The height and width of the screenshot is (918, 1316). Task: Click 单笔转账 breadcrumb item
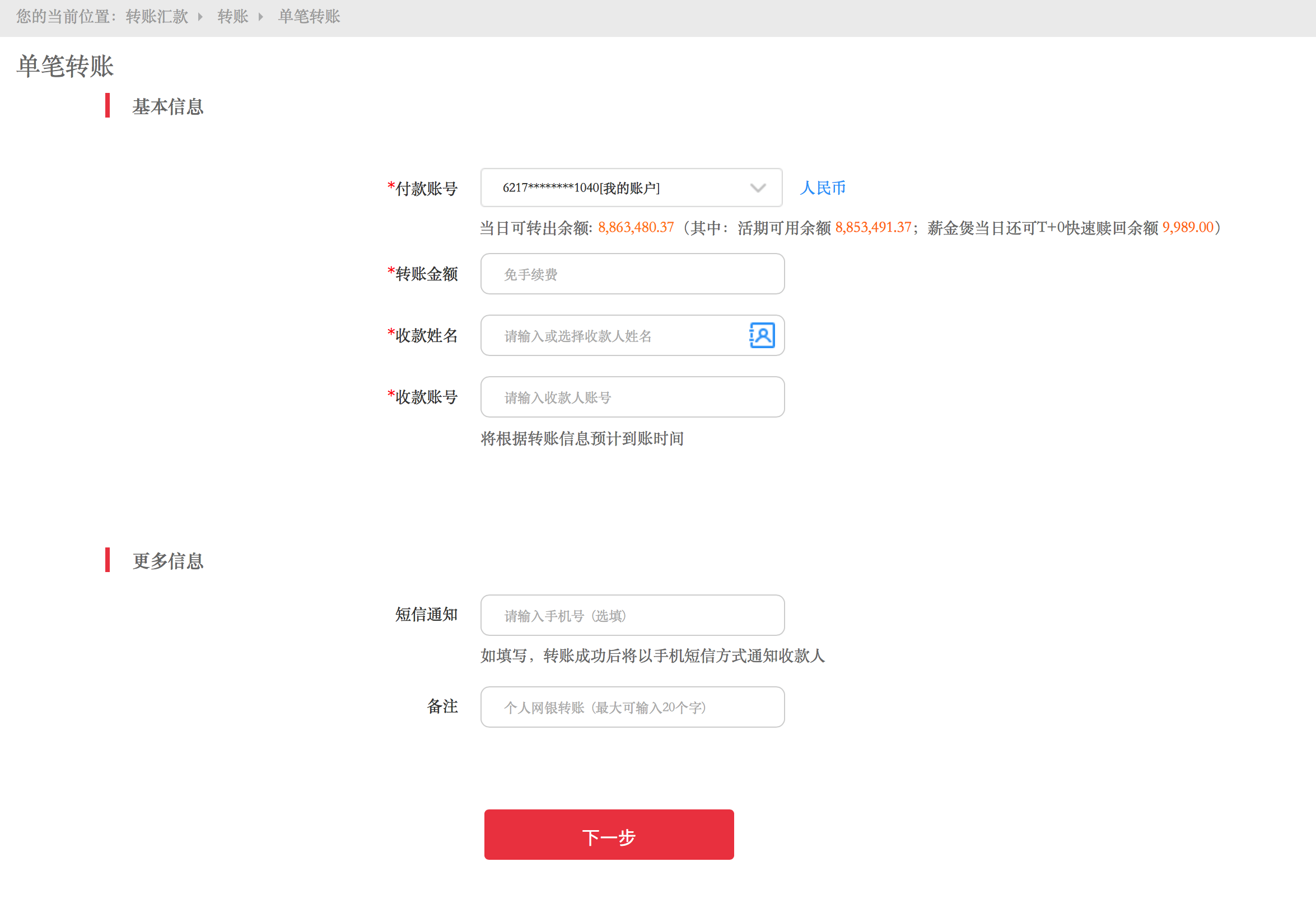click(x=309, y=17)
